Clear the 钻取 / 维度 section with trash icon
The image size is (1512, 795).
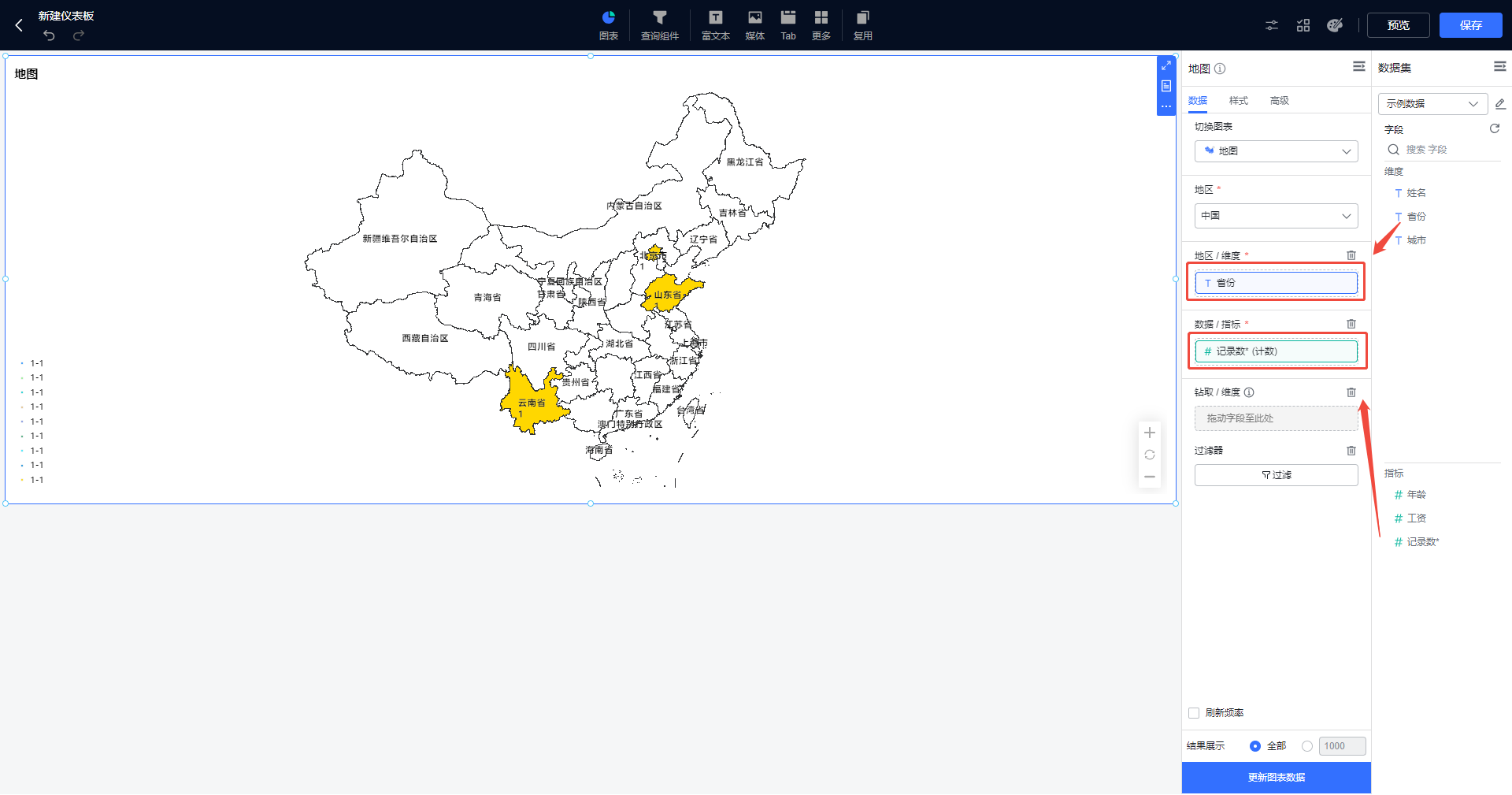1351,392
